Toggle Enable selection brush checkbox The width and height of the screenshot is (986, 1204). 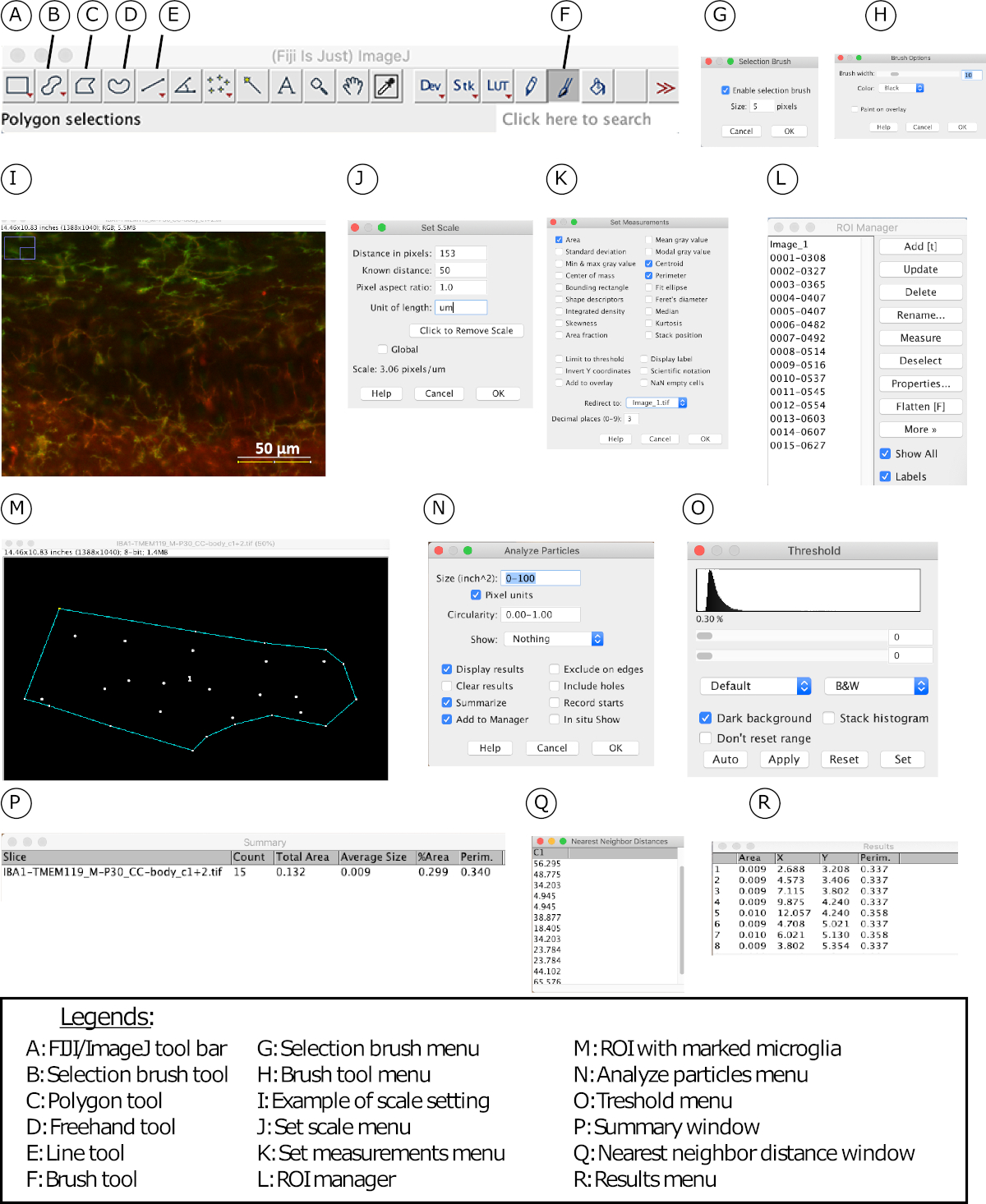pos(726,90)
